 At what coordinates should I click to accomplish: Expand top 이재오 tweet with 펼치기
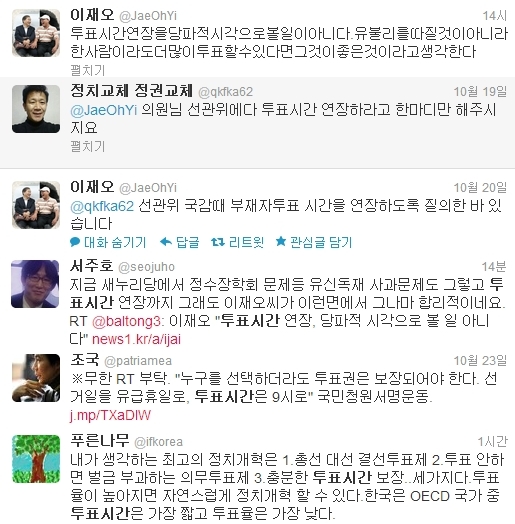88,70
